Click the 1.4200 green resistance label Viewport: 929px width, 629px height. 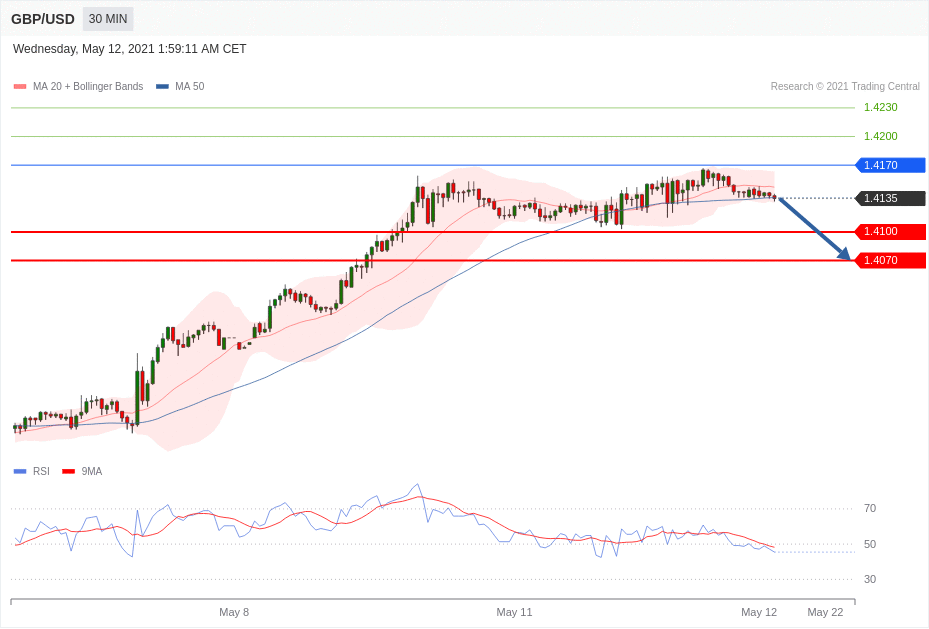[x=880, y=136]
